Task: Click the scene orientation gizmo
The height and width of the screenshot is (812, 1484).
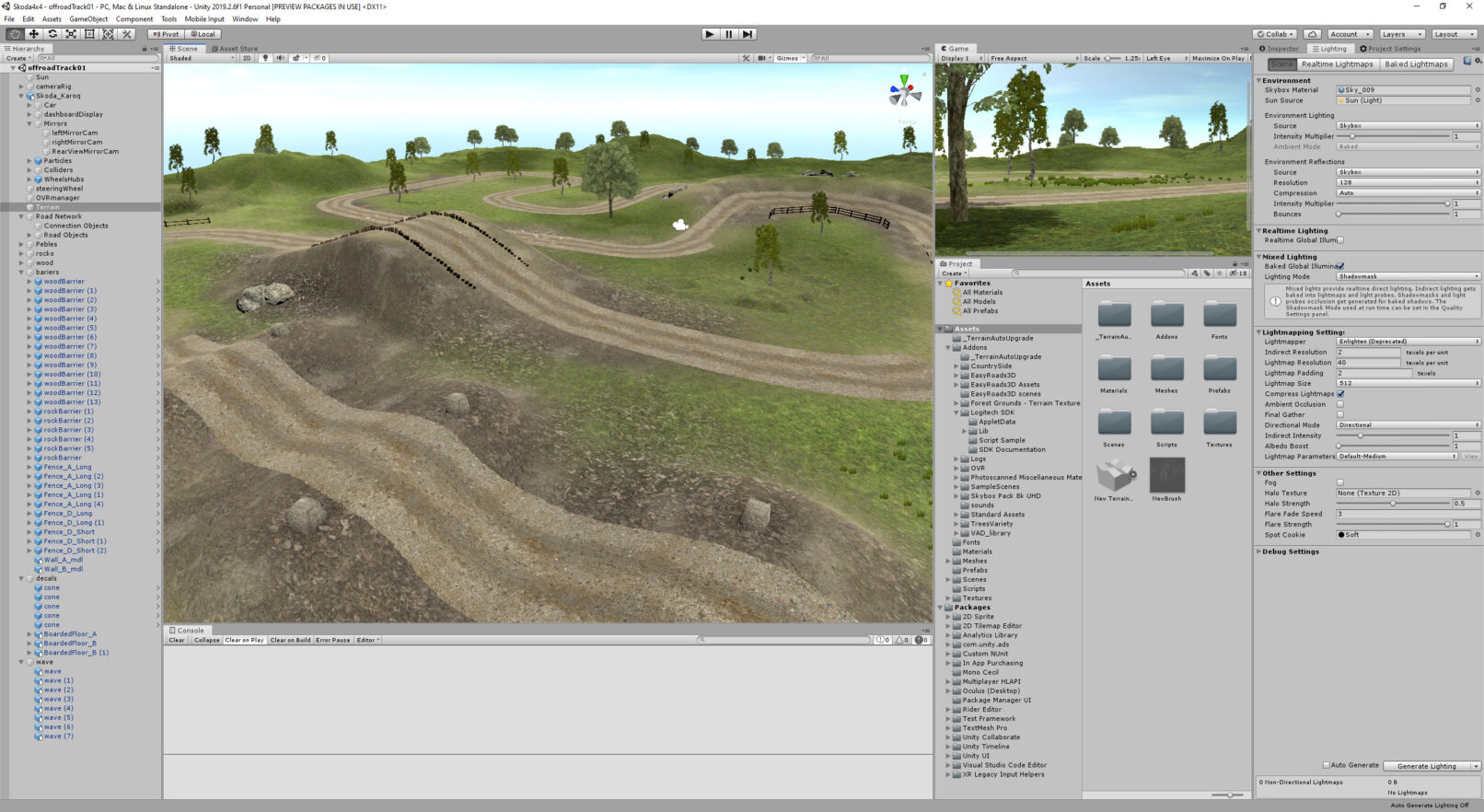Action: [x=904, y=91]
